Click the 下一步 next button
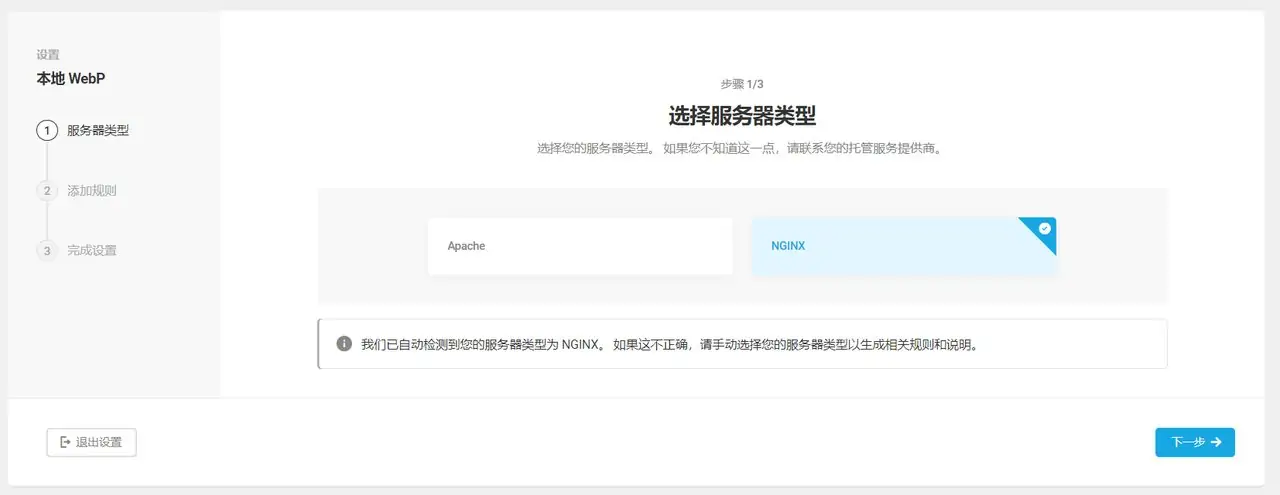 [1195, 442]
